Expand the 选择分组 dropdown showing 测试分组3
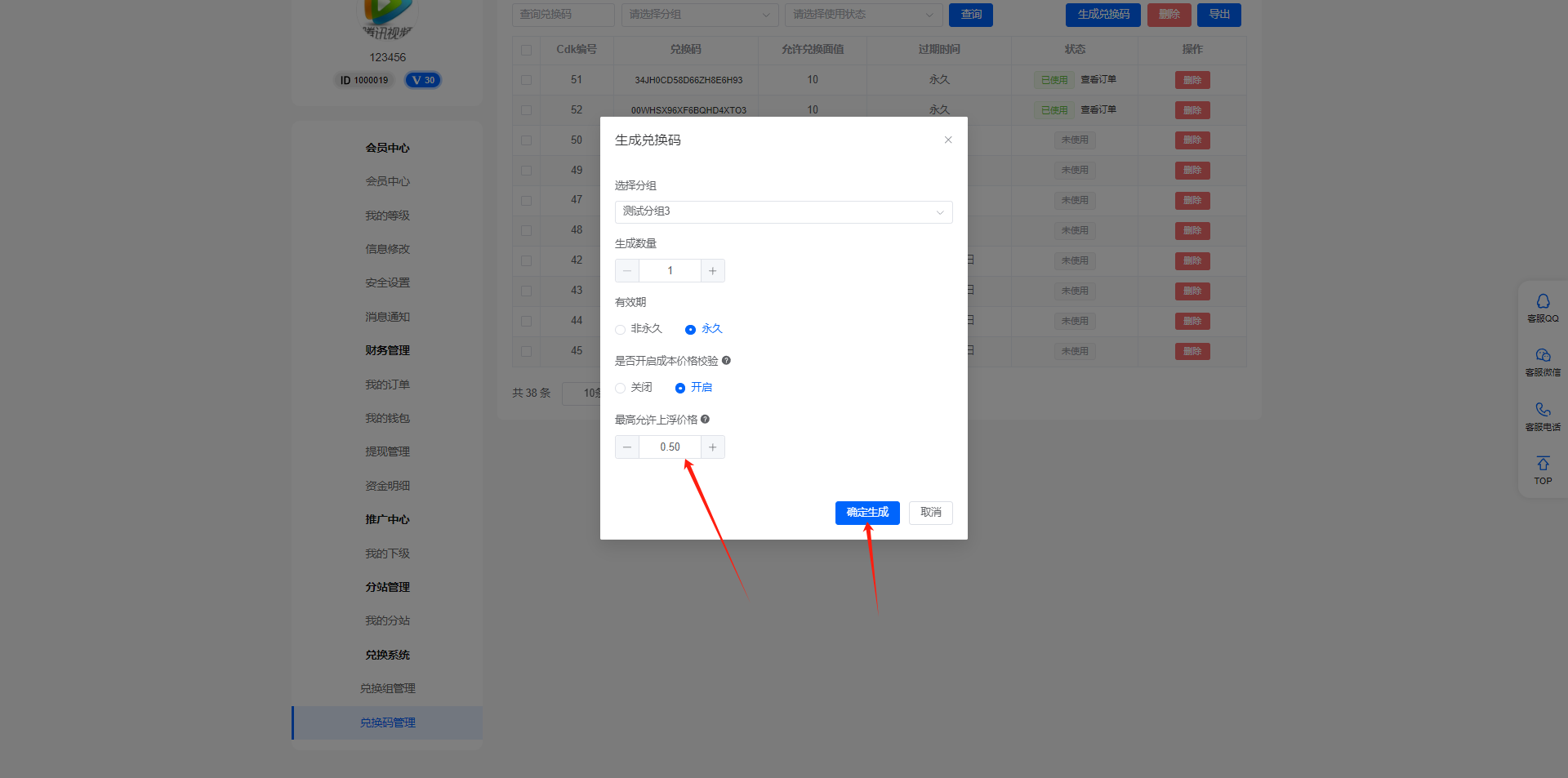 coord(783,211)
